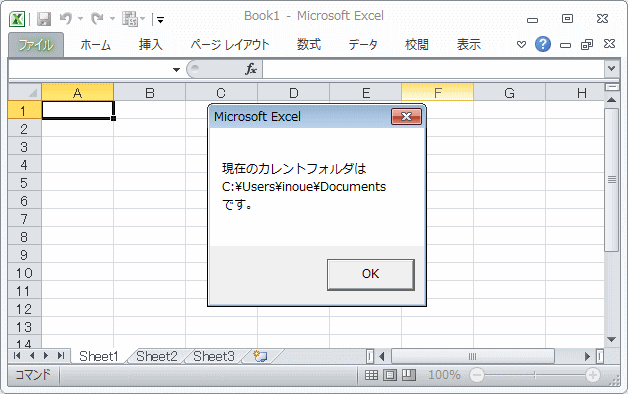The width and height of the screenshot is (628, 394).
Task: Minimize the workbook window inside Excel
Action: point(565,45)
